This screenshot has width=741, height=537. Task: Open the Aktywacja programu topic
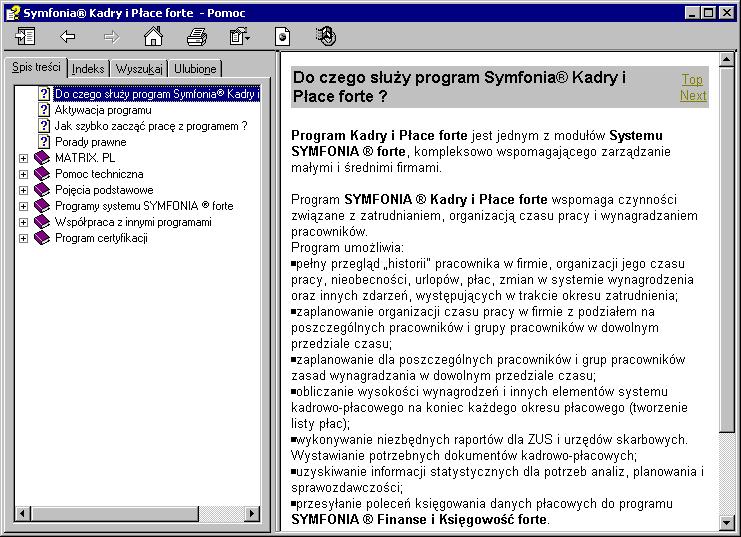[103, 110]
